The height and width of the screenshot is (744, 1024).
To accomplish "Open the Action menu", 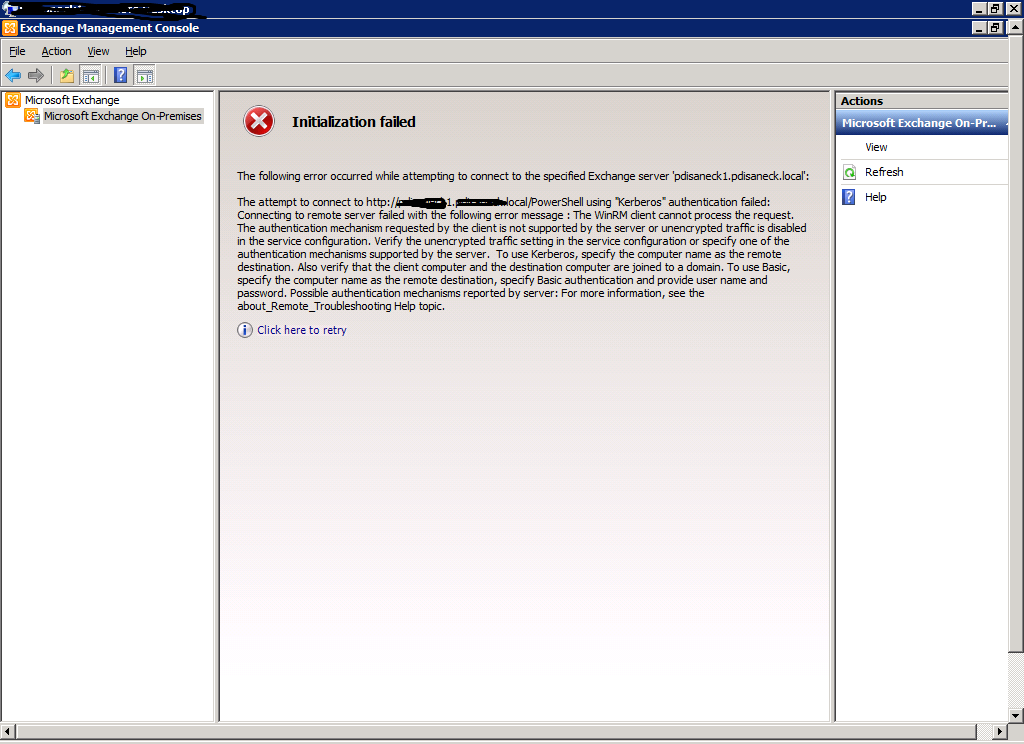I will [x=56, y=51].
